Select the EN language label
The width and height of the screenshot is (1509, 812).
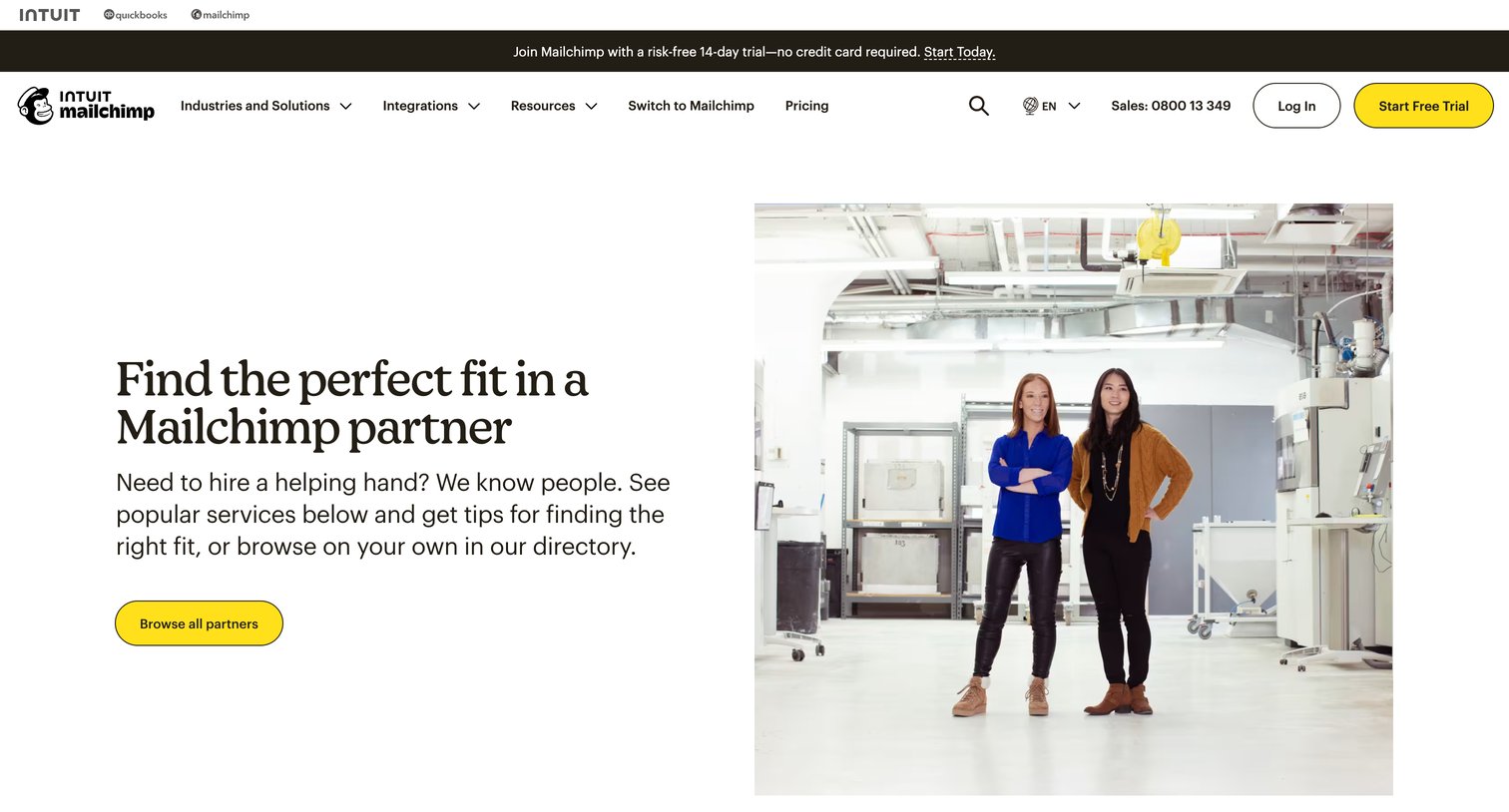click(x=1049, y=106)
